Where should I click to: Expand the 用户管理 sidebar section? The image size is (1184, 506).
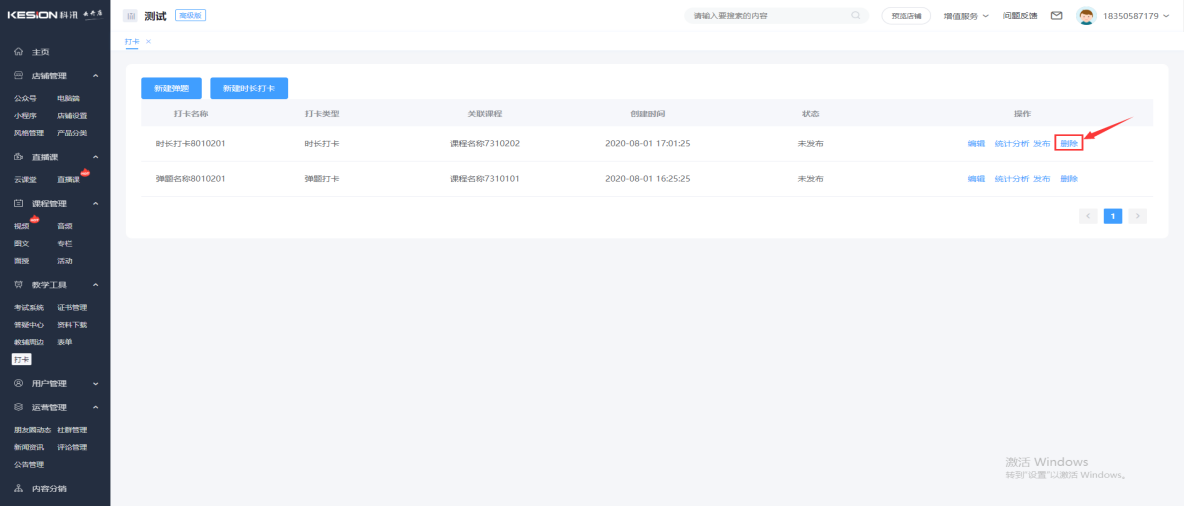pos(95,384)
